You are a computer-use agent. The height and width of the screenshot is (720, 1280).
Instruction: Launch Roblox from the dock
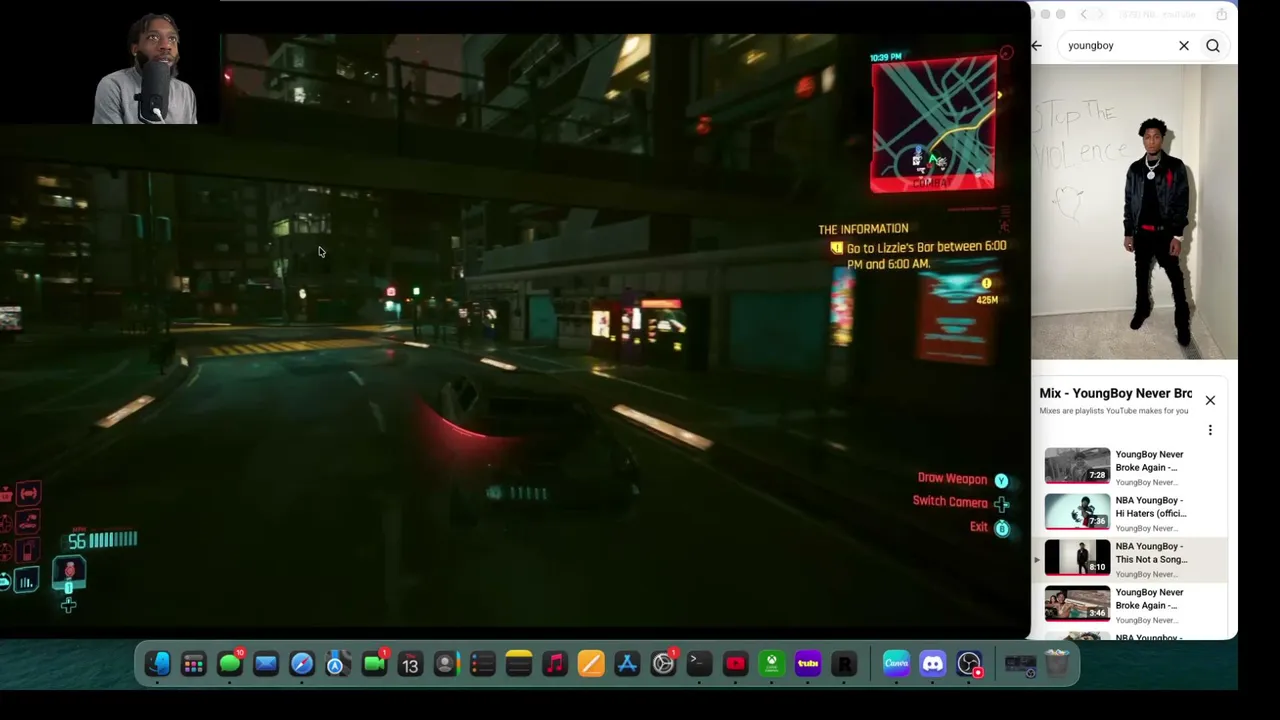pyautogui.click(x=844, y=663)
